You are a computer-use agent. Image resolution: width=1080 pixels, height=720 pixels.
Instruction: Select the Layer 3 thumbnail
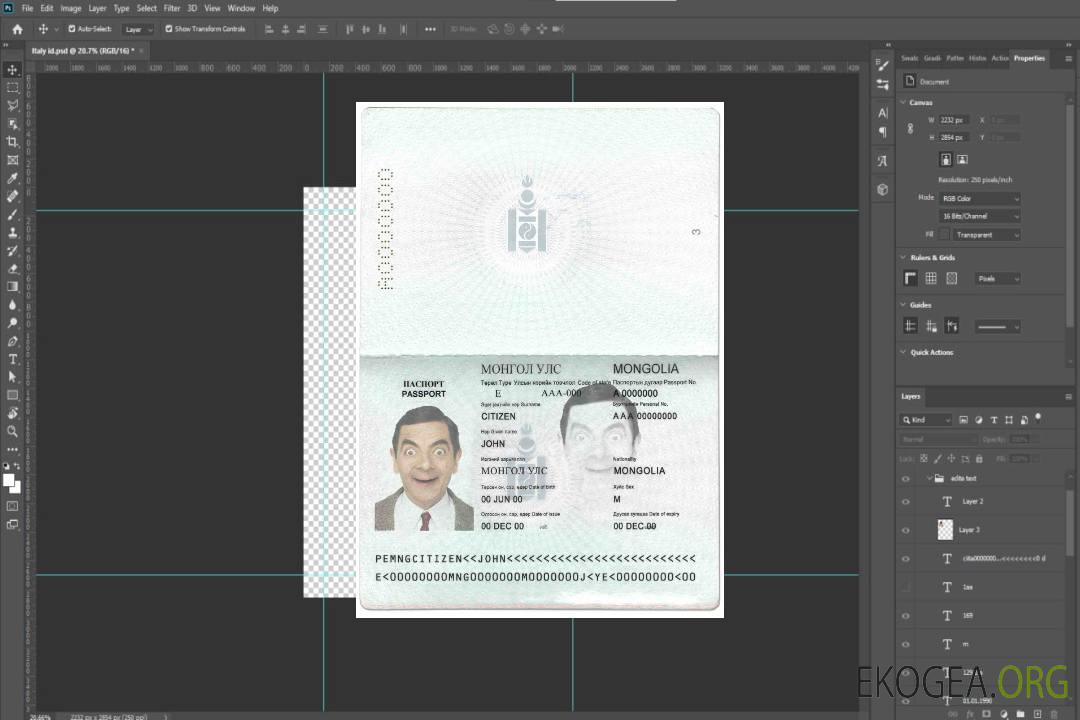pos(945,530)
